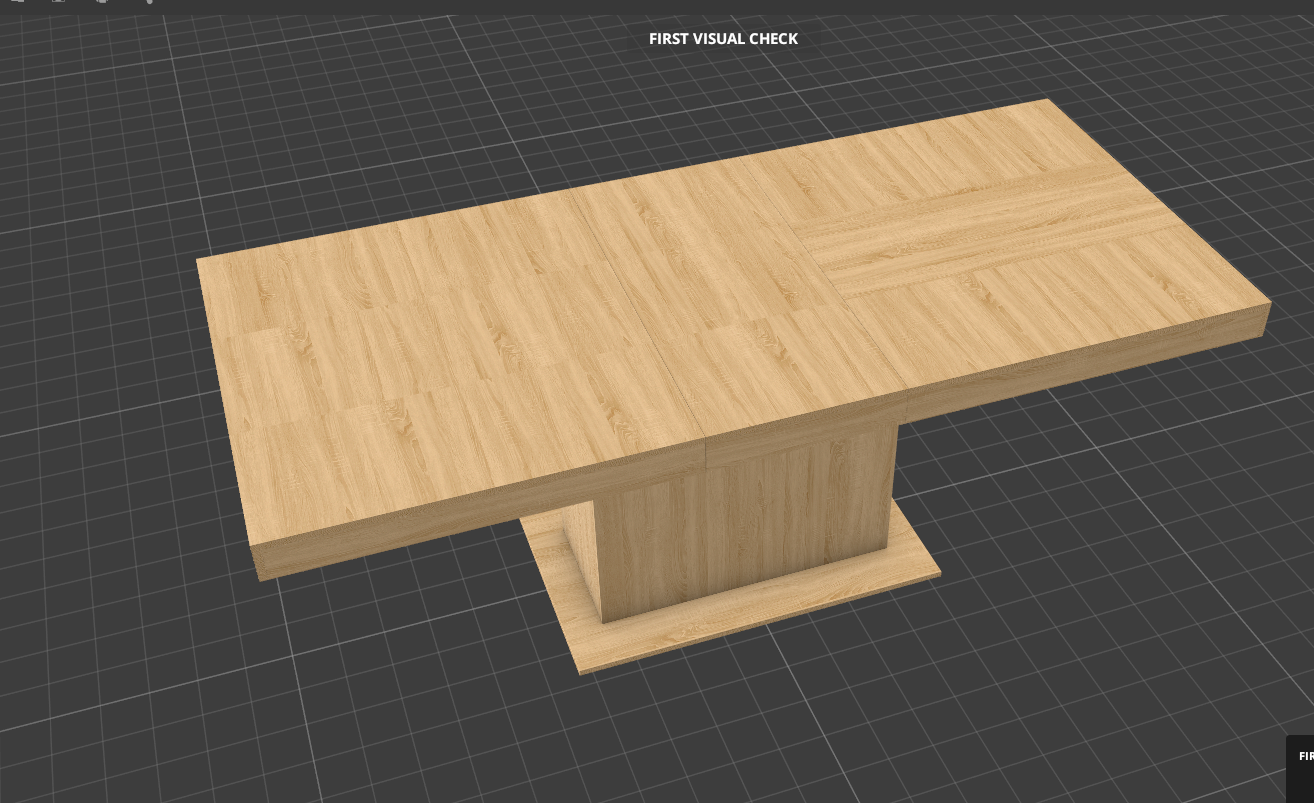
Task: Click the FIRST VISUAL CHECK label
Action: (723, 39)
